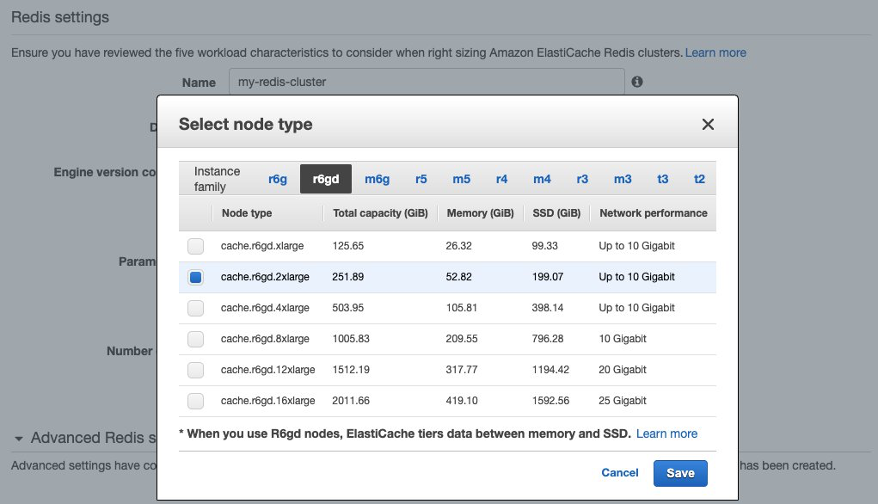Click the 105.81 memory value
This screenshot has width=879, height=504.
[x=461, y=307]
